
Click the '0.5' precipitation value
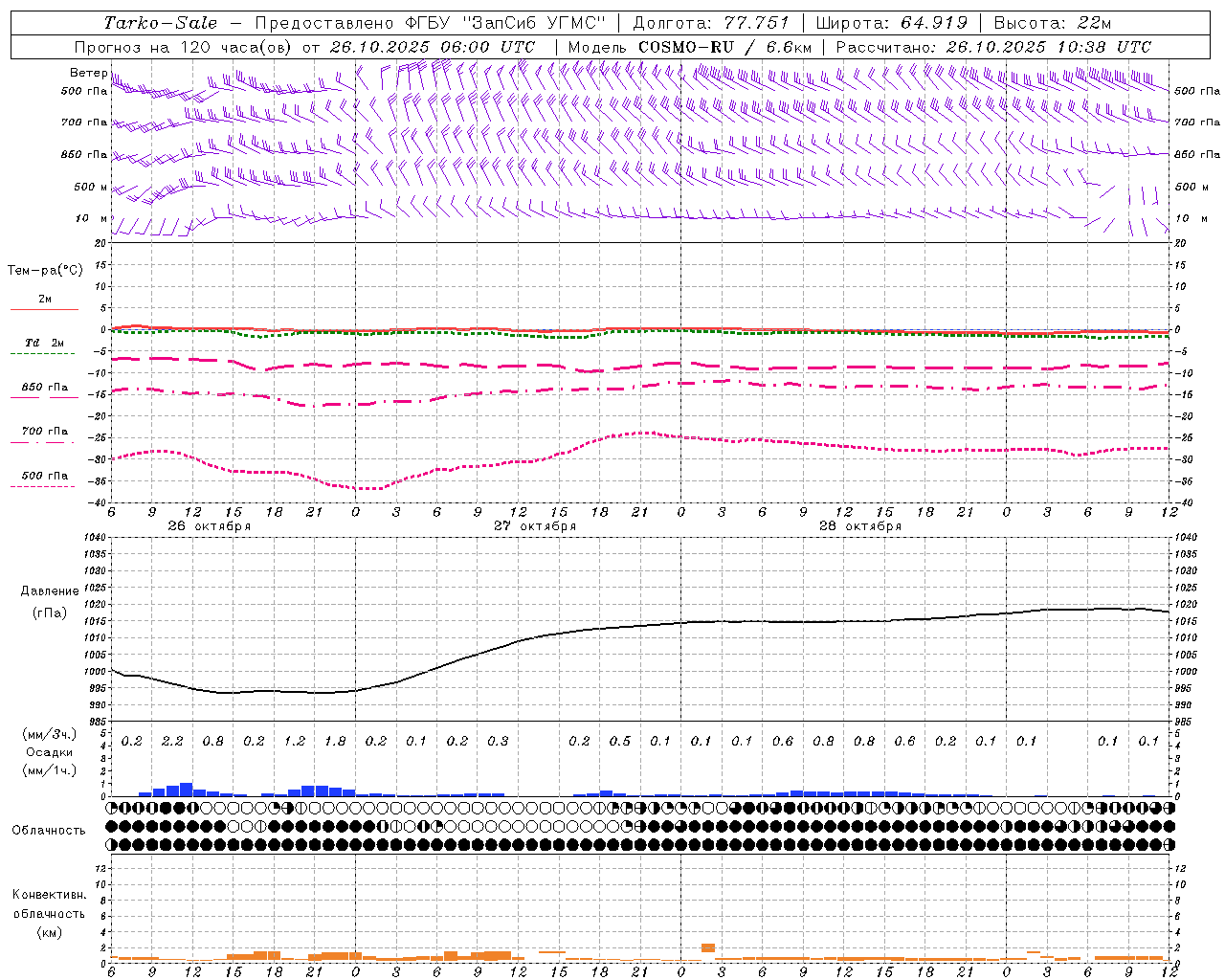(620, 742)
